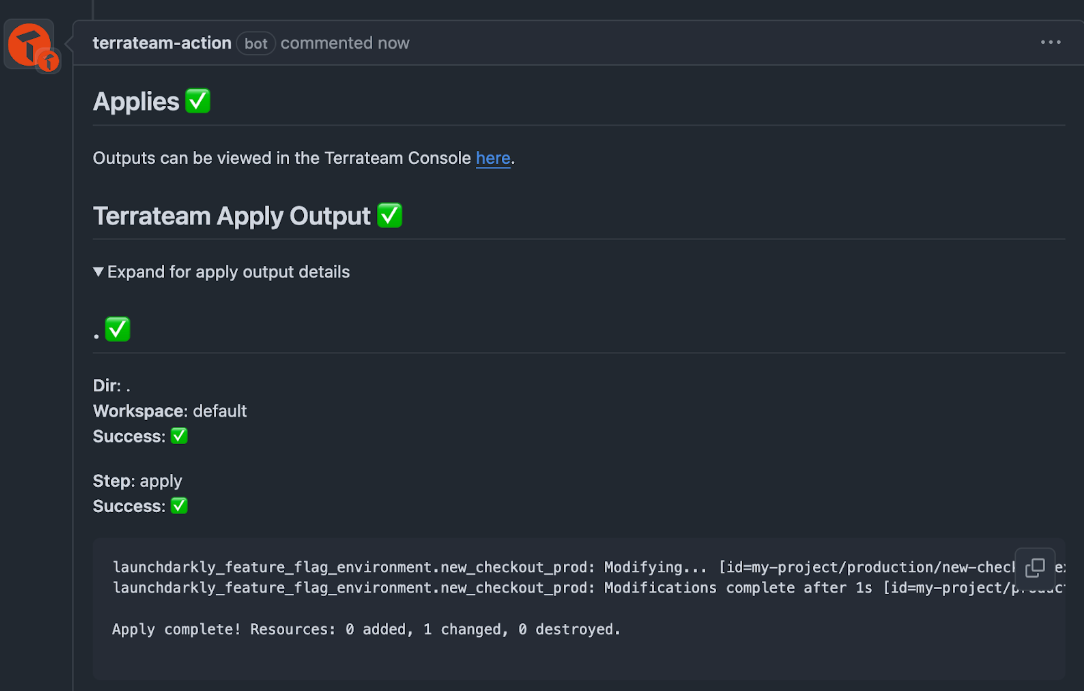The width and height of the screenshot is (1084, 691).
Task: Open the comment options three-dot menu
Action: (1050, 42)
